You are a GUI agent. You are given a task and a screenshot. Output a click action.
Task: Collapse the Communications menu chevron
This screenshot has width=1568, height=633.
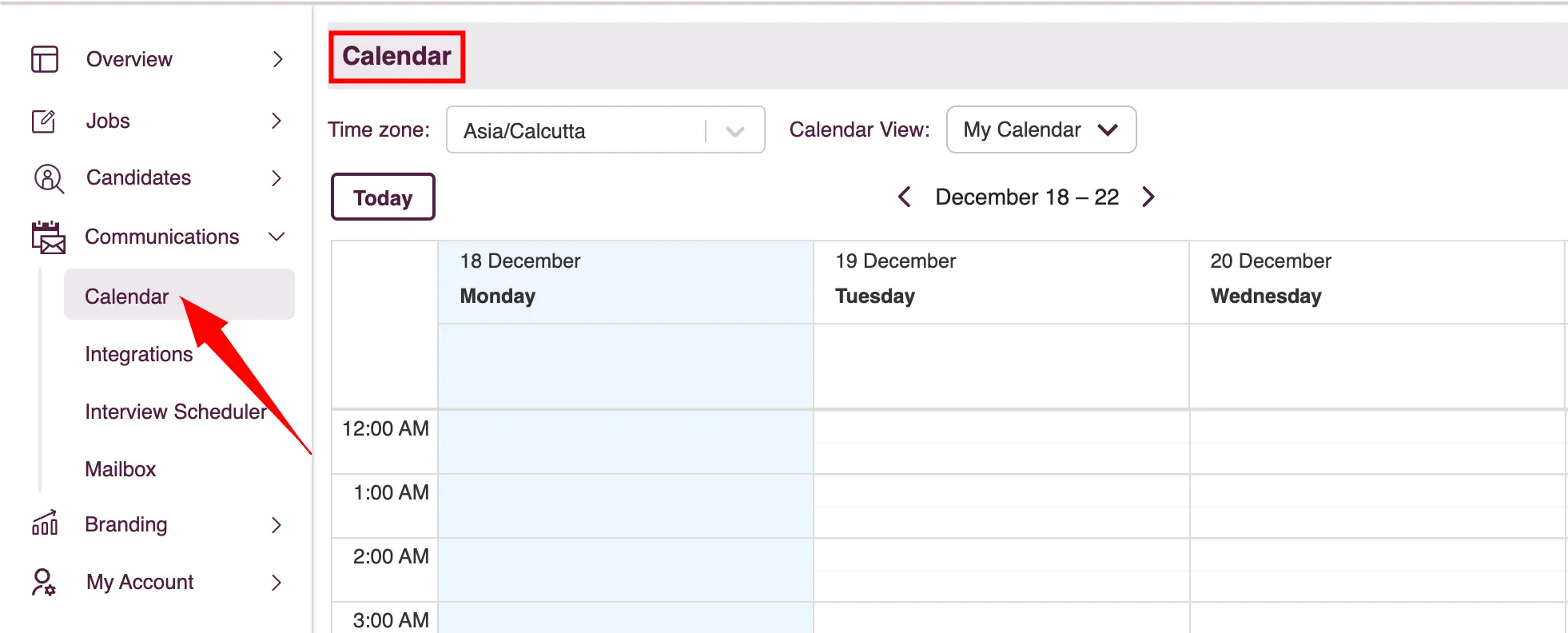pos(277,237)
